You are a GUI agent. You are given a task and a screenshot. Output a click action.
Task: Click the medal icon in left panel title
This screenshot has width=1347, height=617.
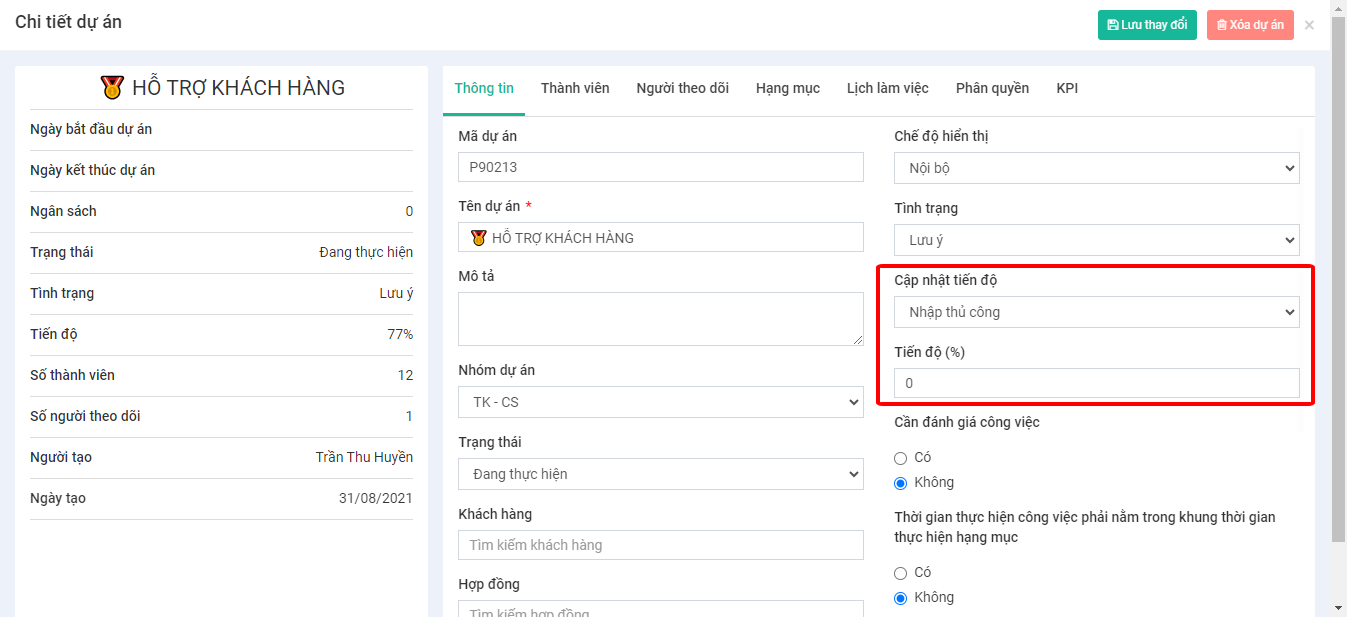112,88
